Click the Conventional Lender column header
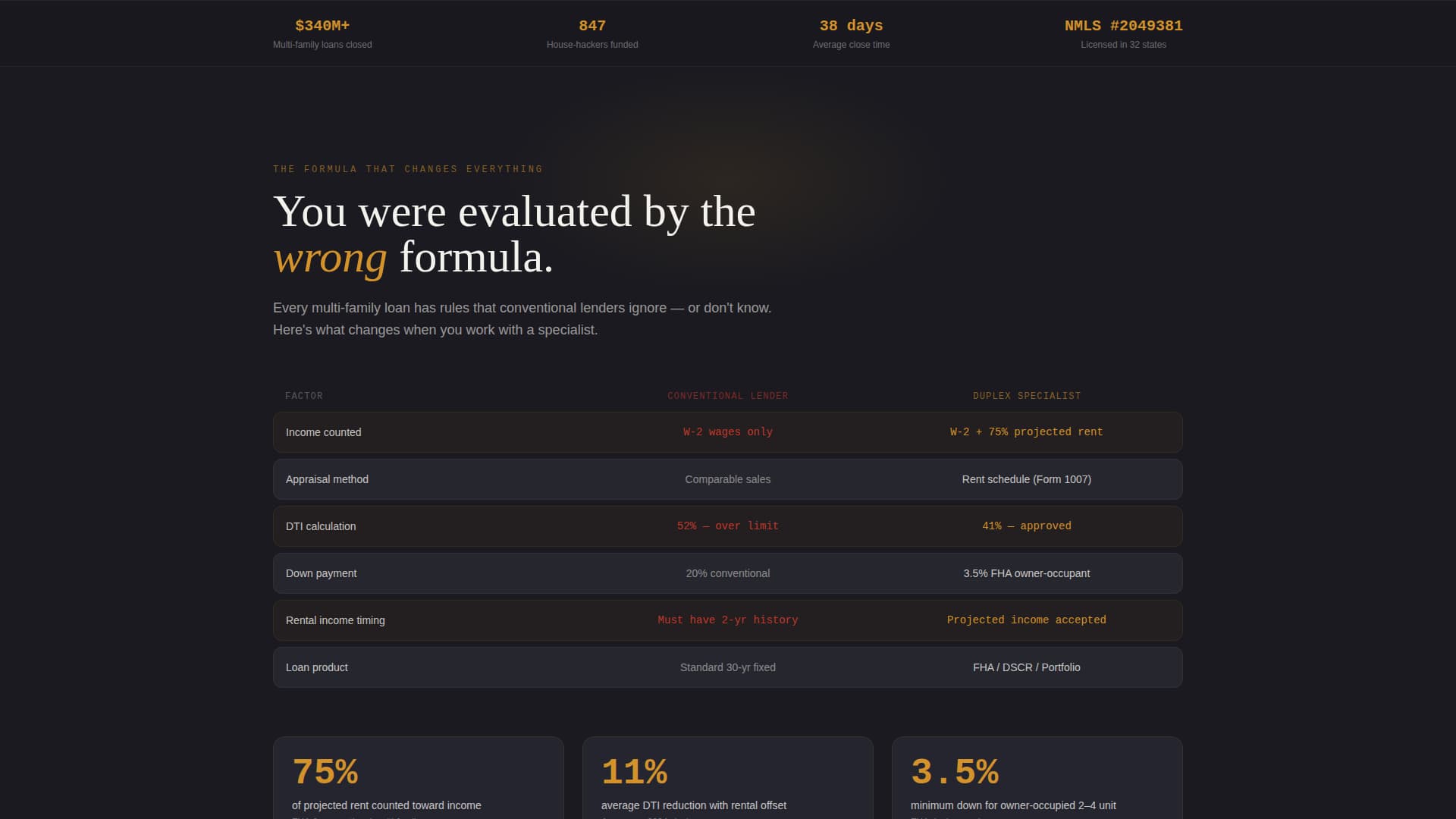The height and width of the screenshot is (819, 1456). pos(727,396)
